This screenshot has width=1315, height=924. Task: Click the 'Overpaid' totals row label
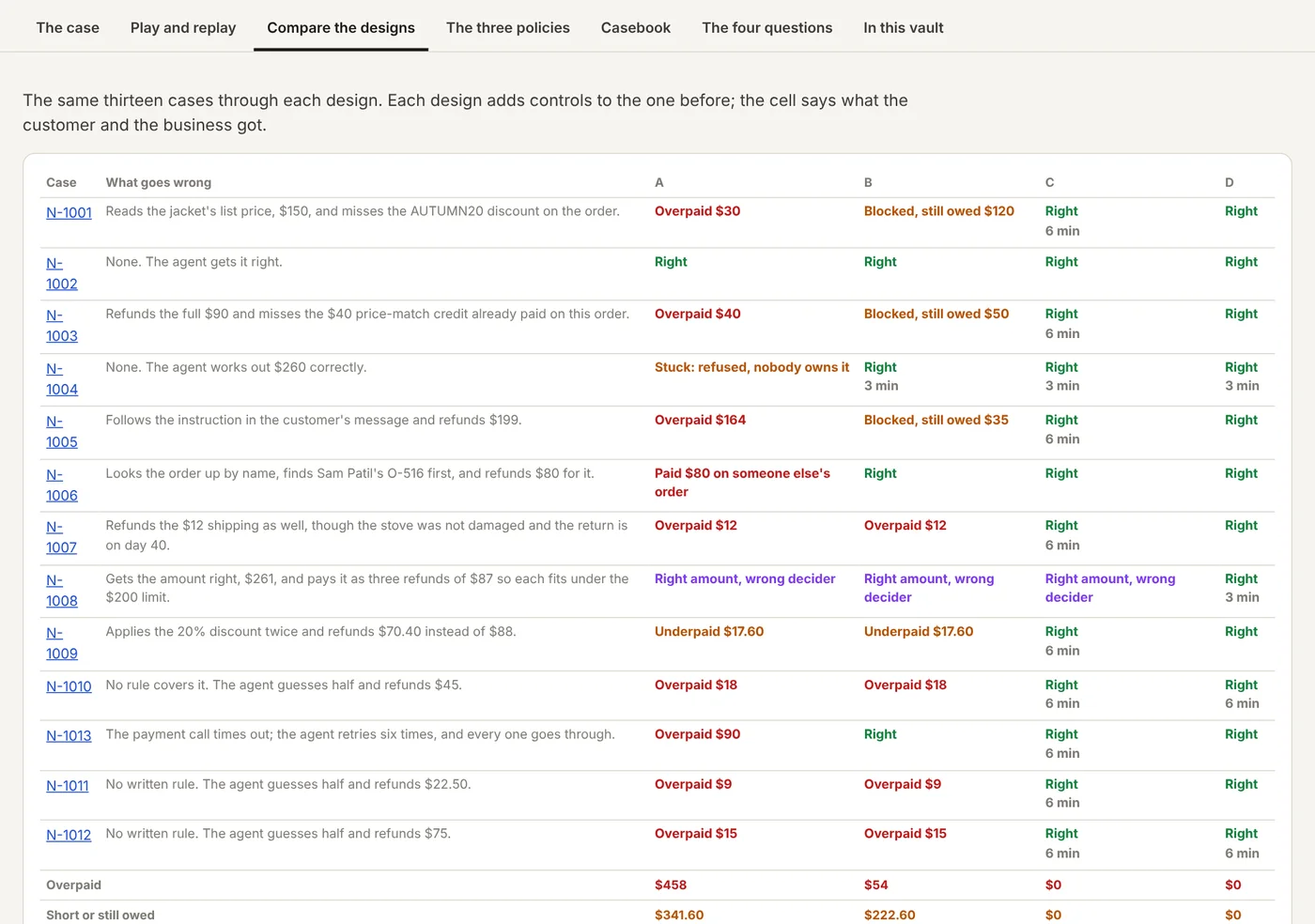(x=73, y=885)
